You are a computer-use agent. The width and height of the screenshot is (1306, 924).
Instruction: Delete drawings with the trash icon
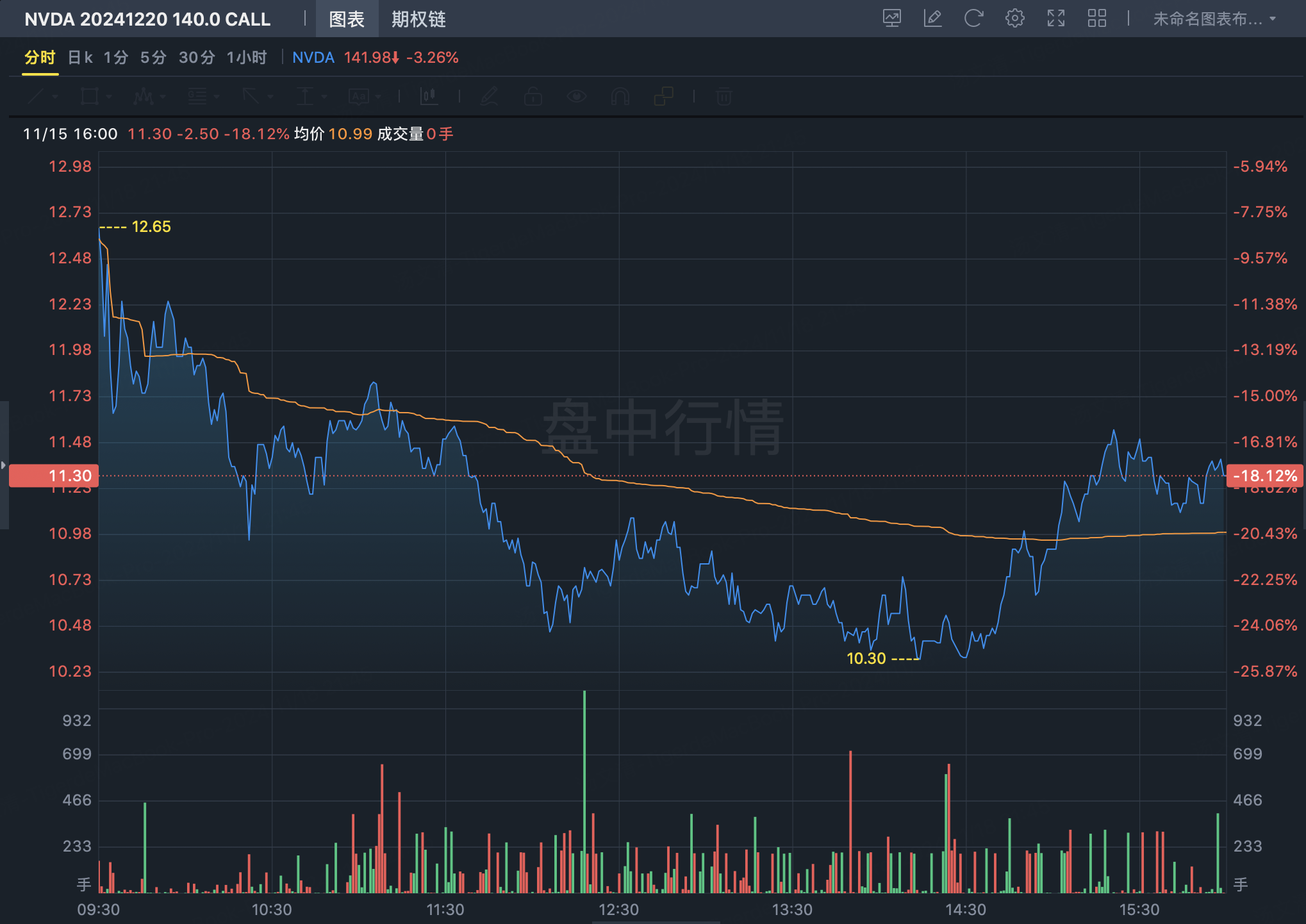click(x=723, y=97)
